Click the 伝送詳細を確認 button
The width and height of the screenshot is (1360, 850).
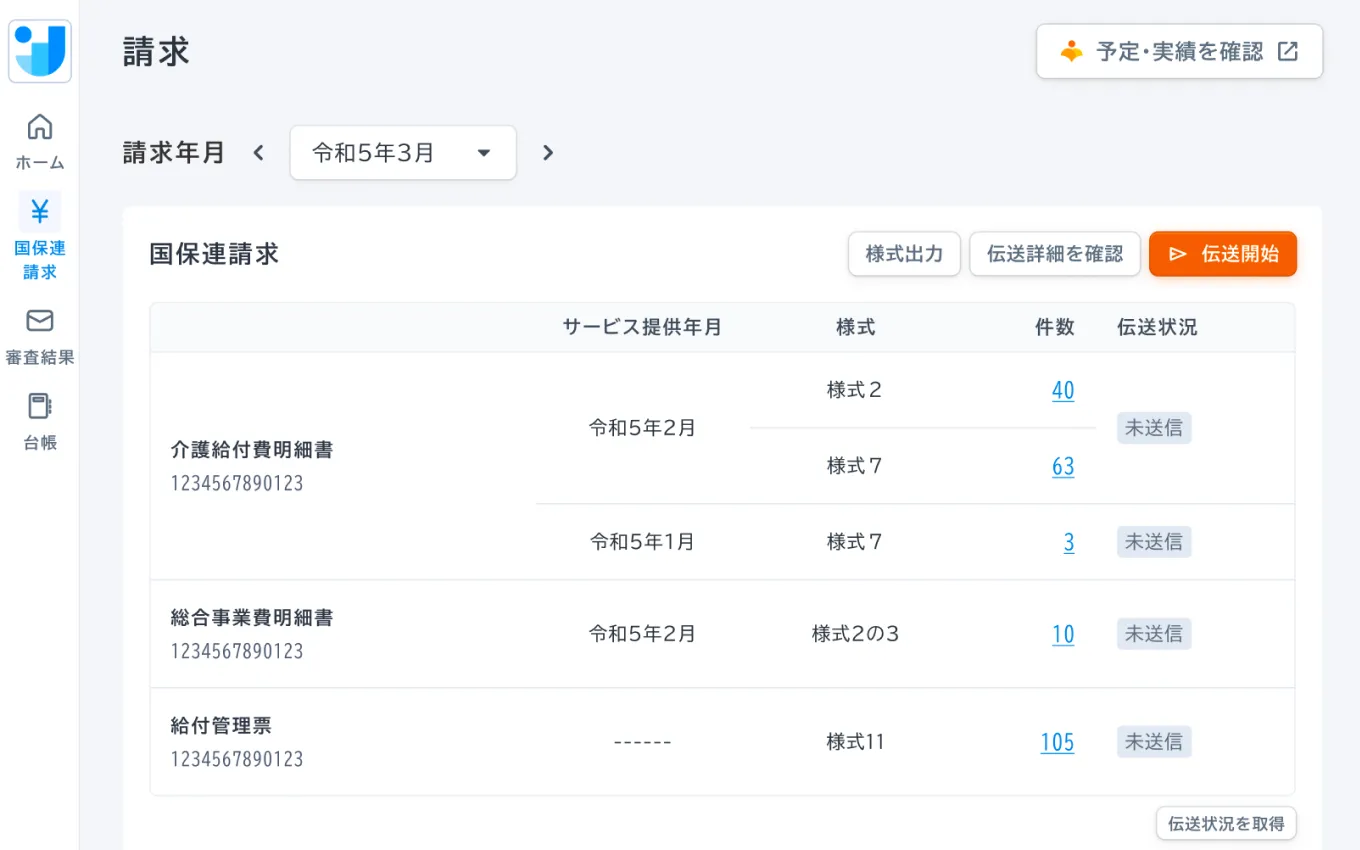[1055, 253]
